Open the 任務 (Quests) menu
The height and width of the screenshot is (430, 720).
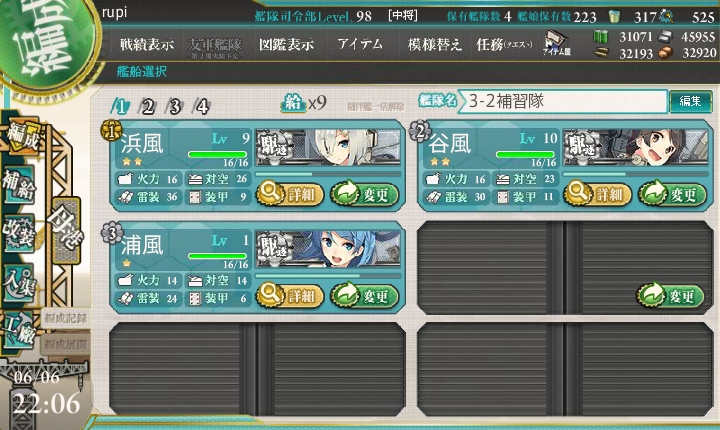click(x=504, y=44)
